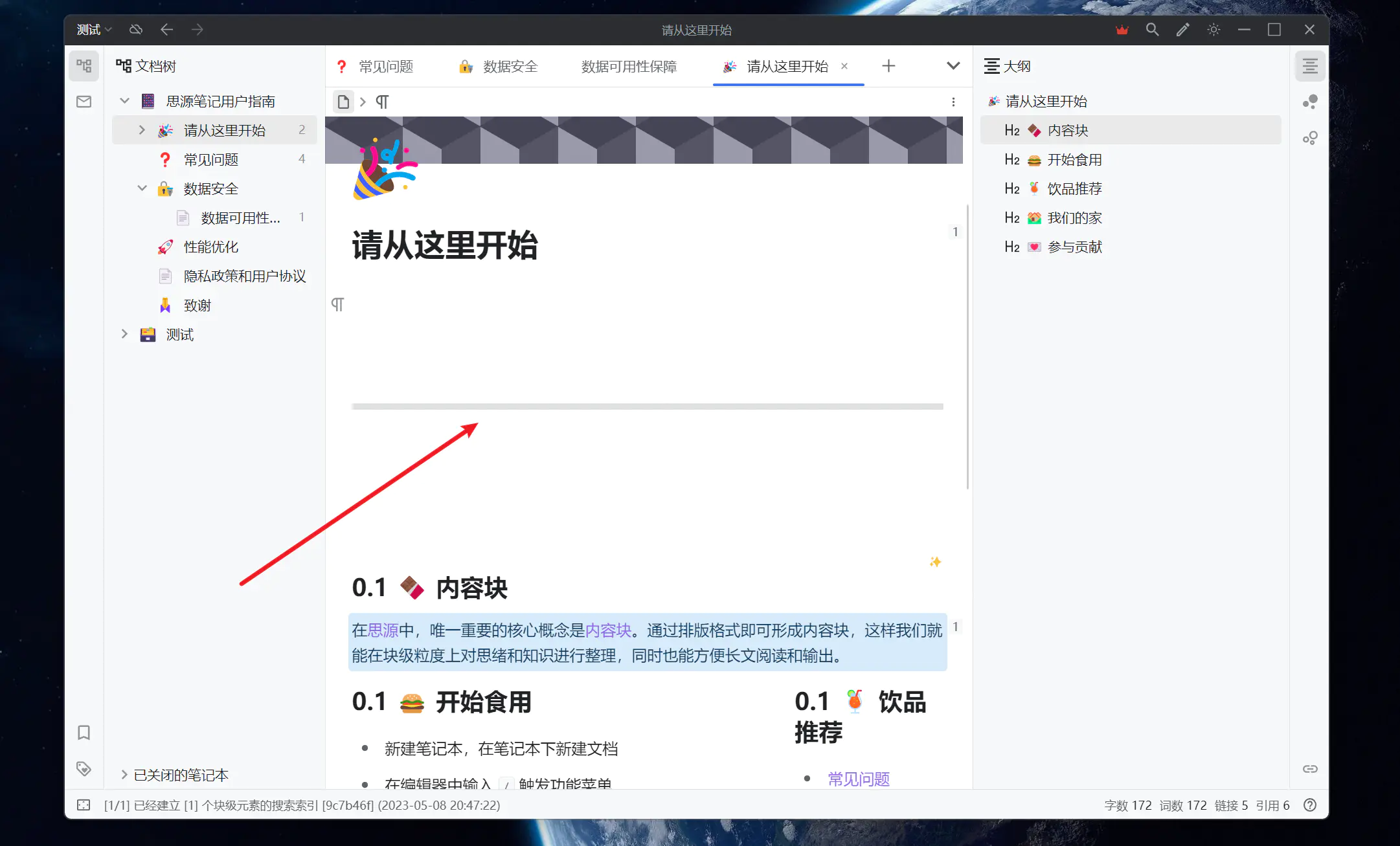Click the editor vertical scrollbar

click(967, 346)
